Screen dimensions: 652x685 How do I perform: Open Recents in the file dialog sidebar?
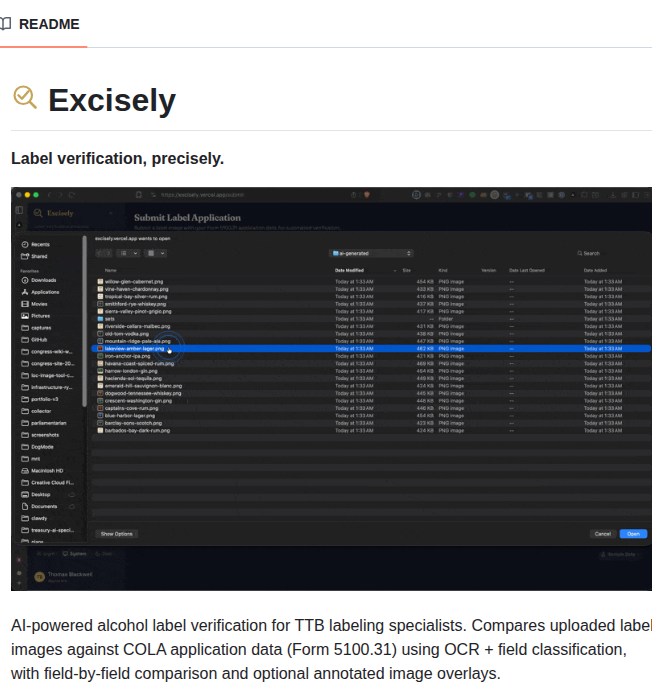(x=40, y=244)
